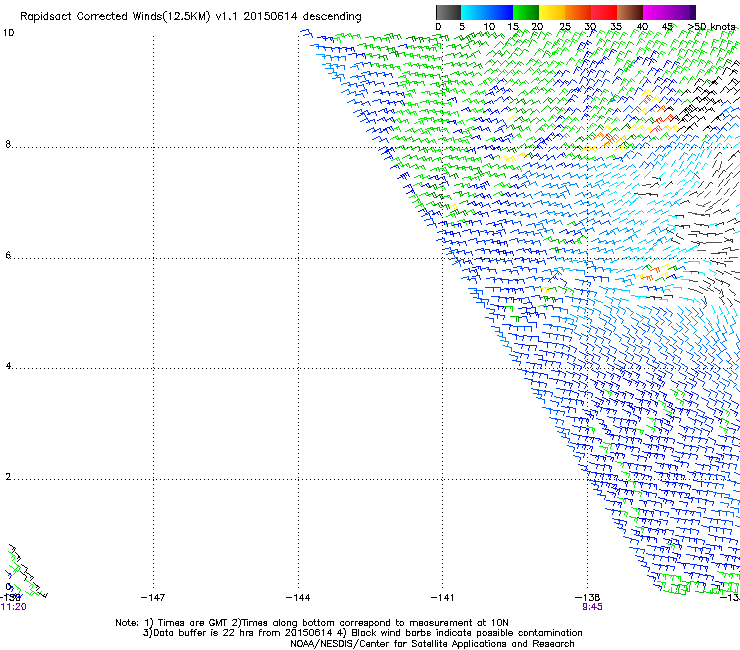
Task: Click the 'Data buffer is 22 hrs' note line
Action: pyautogui.click(x=362, y=633)
